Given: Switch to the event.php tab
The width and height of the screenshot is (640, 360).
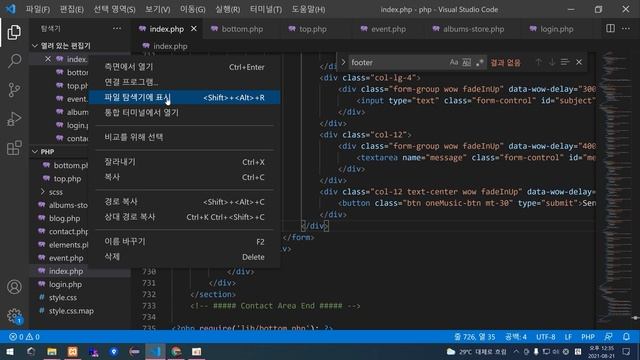Looking at the screenshot, I should (388, 29).
